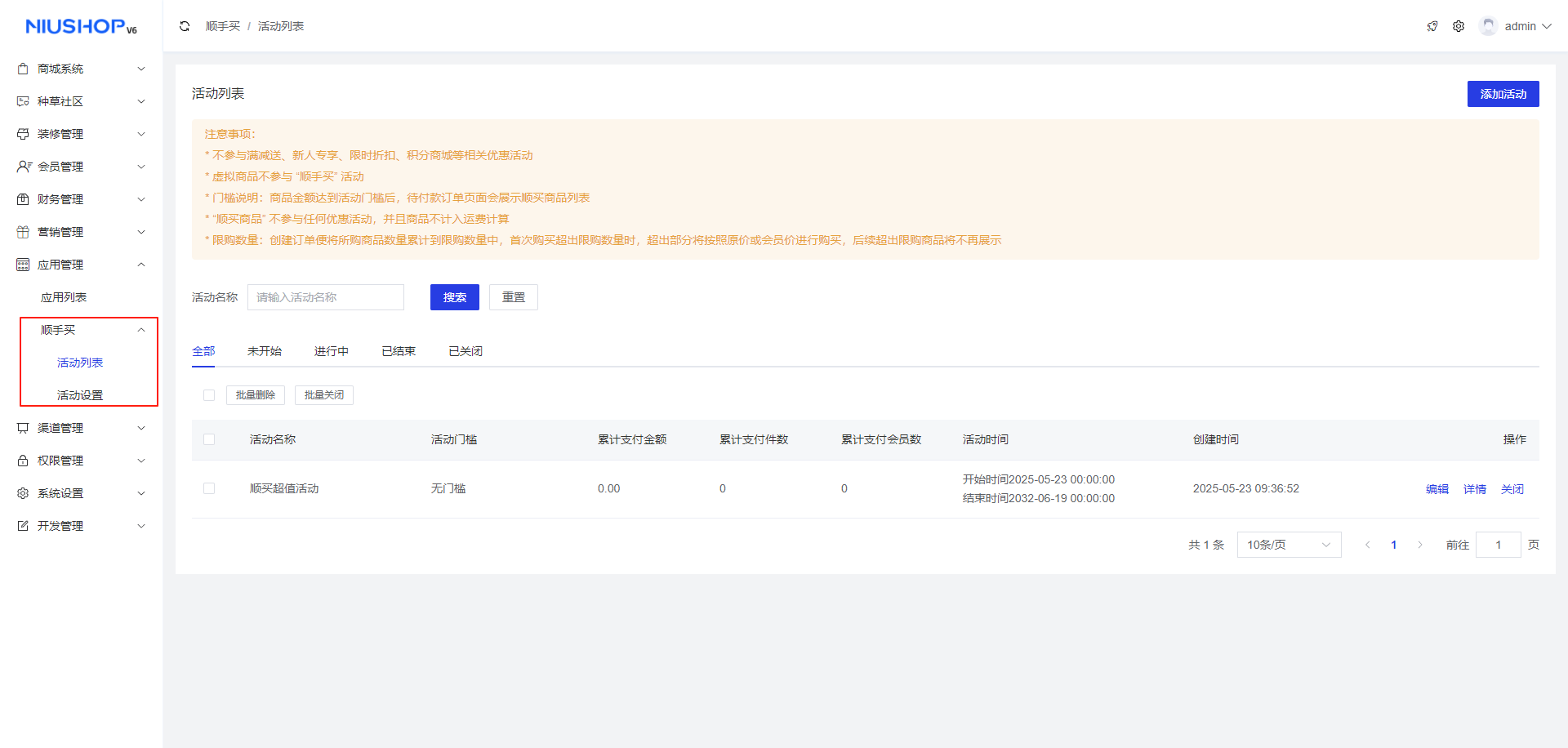
Task: Click the cache-clearing broom icon in header
Action: click(x=1432, y=25)
